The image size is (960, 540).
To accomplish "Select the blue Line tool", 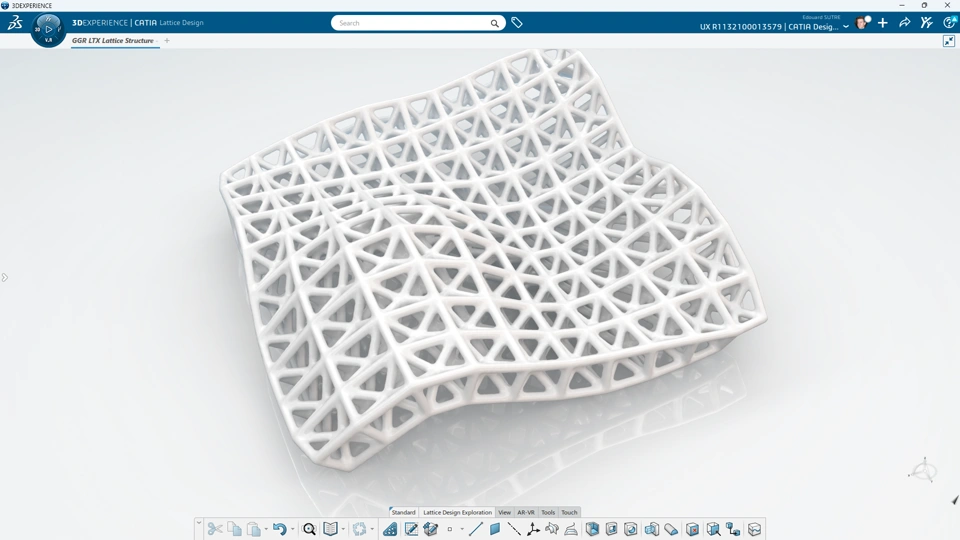I will [476, 528].
